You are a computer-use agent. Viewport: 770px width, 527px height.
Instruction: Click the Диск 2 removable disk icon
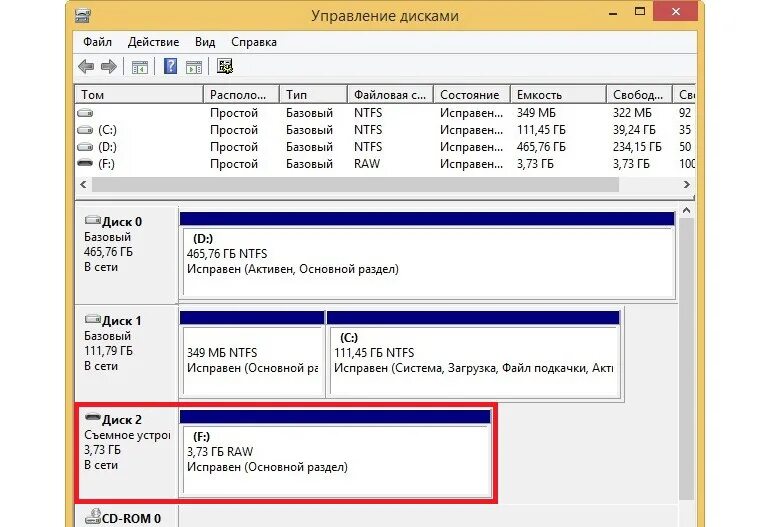tap(93, 418)
